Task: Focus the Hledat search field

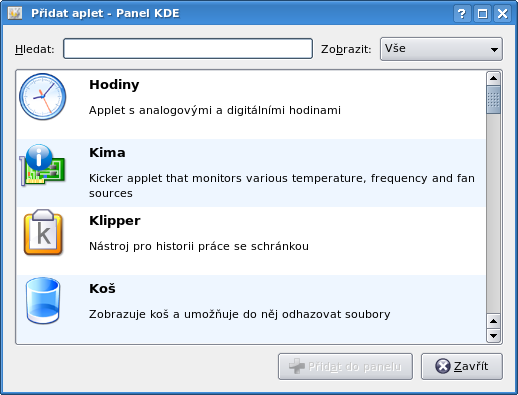Action: pos(188,49)
